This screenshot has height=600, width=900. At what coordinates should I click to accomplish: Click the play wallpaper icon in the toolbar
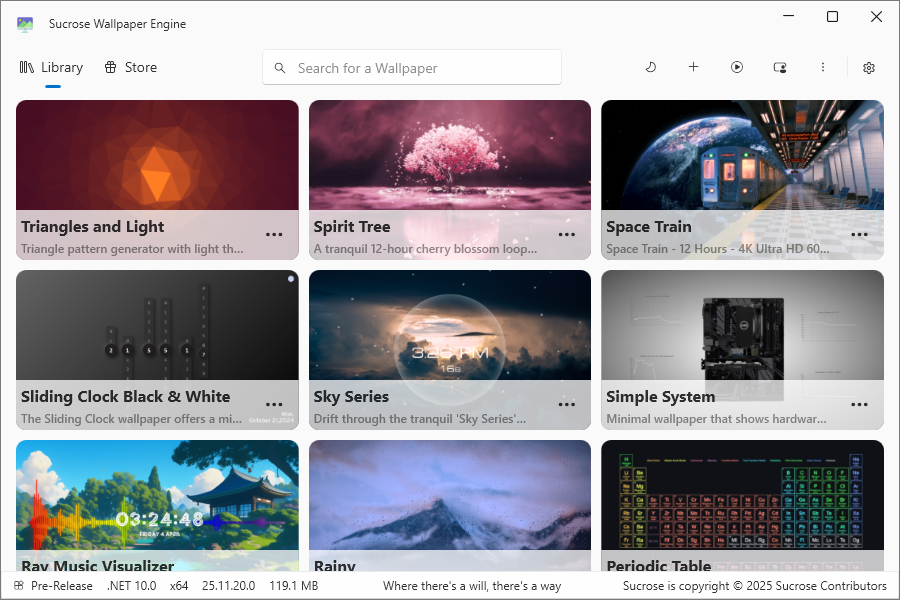coord(737,67)
